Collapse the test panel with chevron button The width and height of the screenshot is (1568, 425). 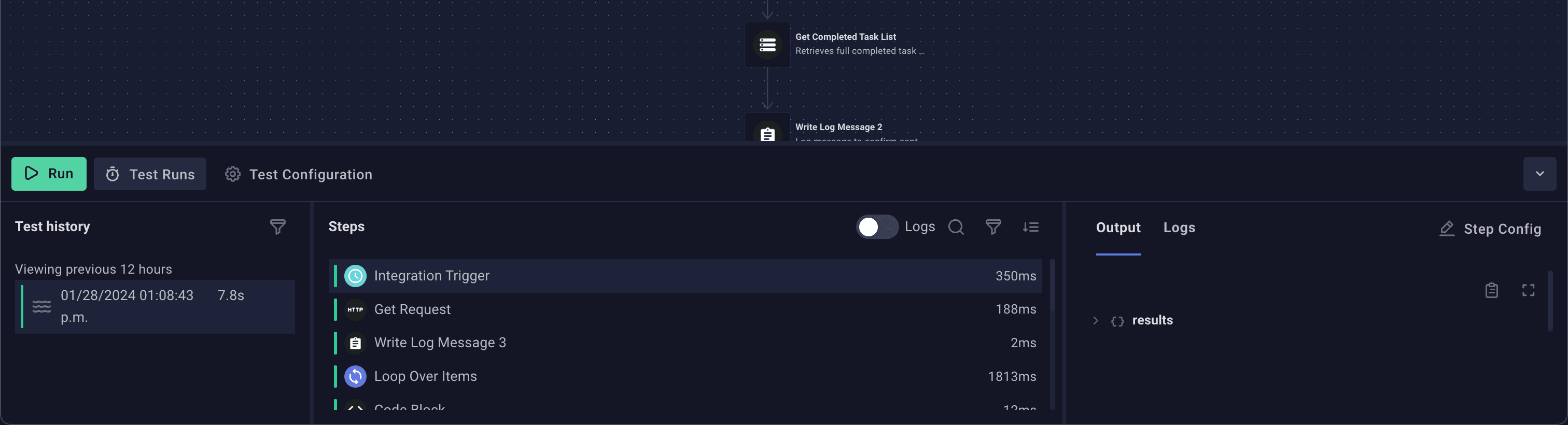coord(1539,174)
